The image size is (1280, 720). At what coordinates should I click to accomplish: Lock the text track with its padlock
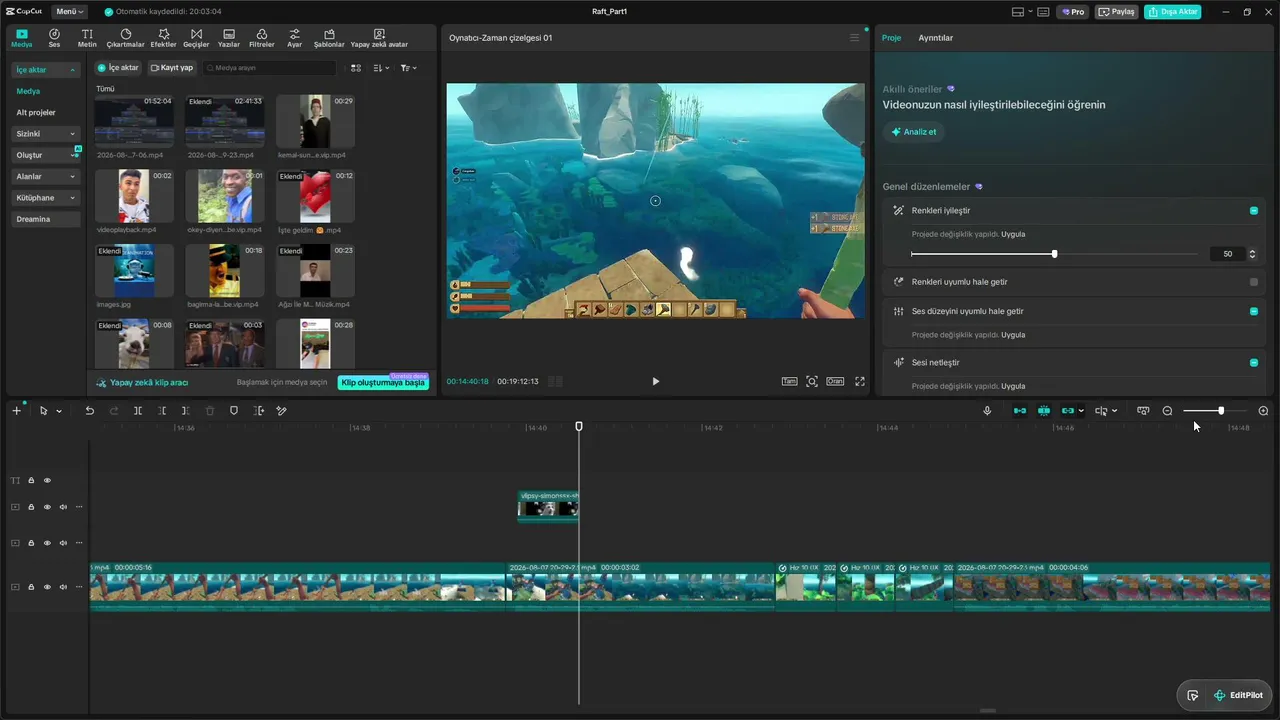point(31,480)
